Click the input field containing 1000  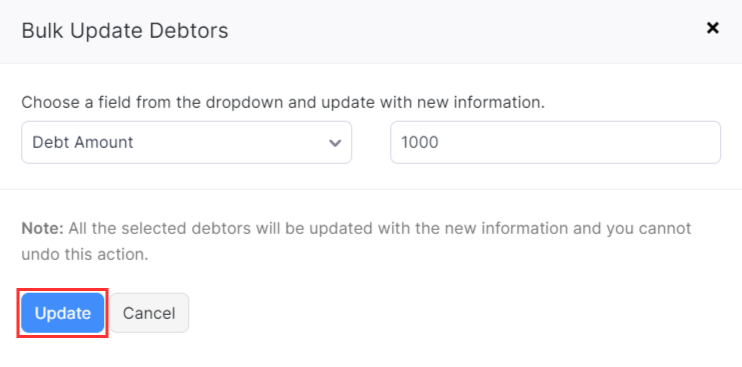(x=556, y=142)
